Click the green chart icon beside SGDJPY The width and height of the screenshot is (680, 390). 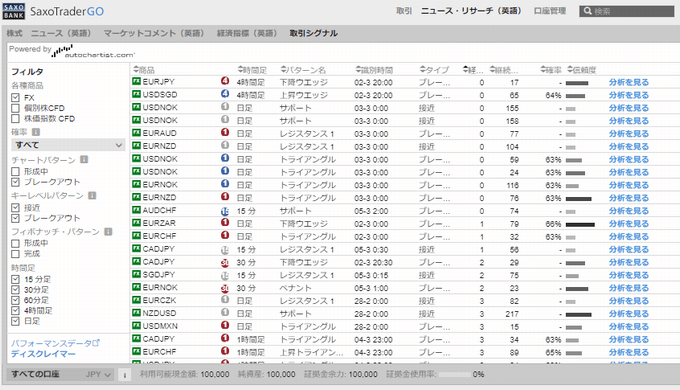click(136, 275)
